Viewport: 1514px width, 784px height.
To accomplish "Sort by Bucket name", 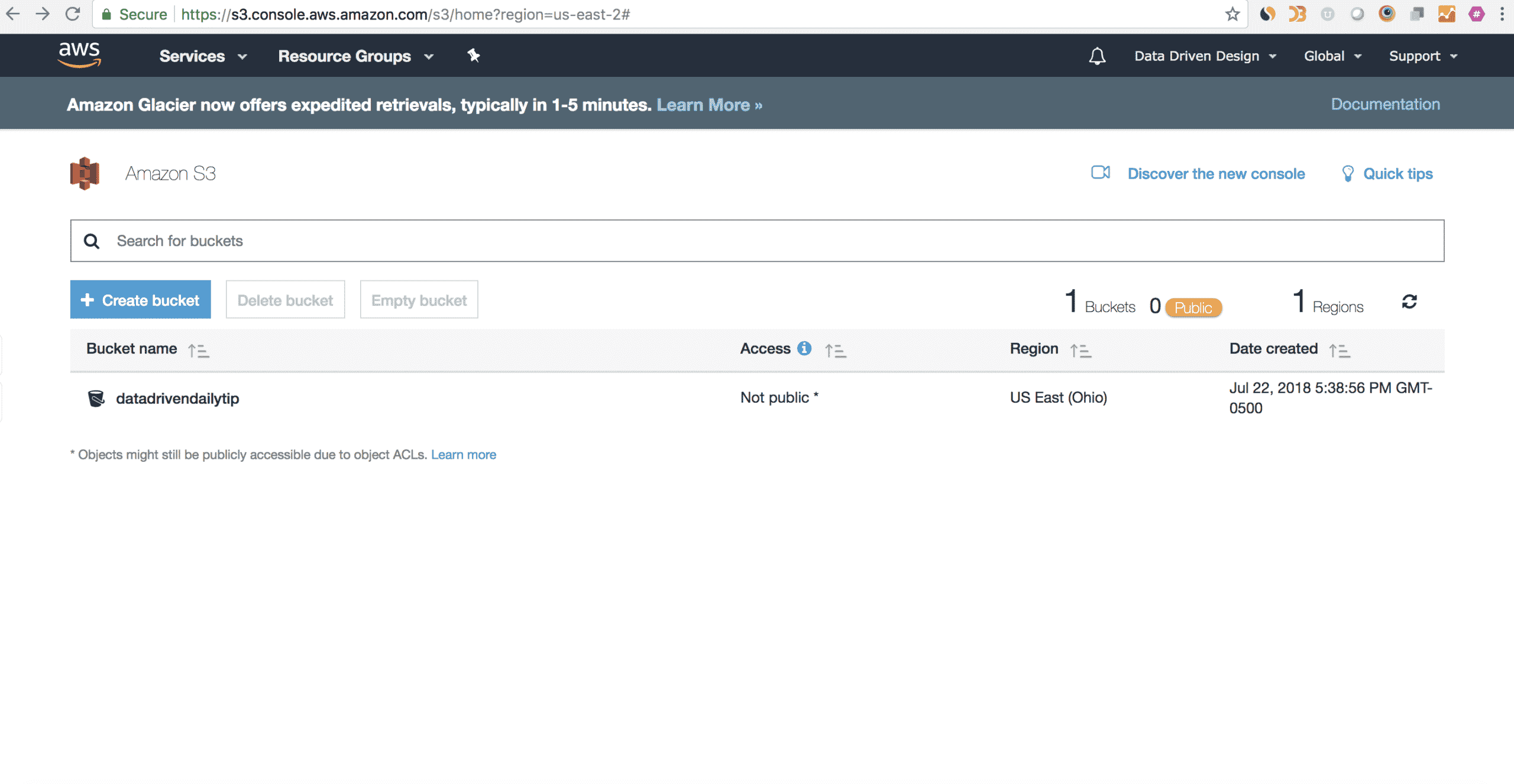I will pos(199,351).
